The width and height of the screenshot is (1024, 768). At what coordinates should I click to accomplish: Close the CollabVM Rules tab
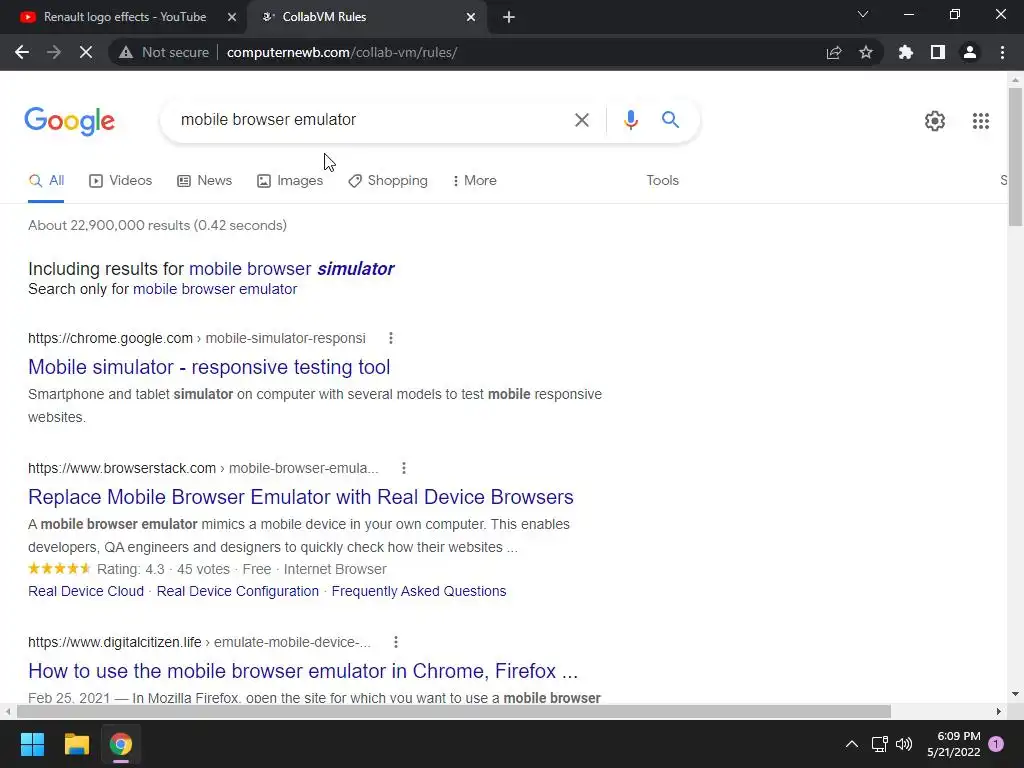[471, 17]
